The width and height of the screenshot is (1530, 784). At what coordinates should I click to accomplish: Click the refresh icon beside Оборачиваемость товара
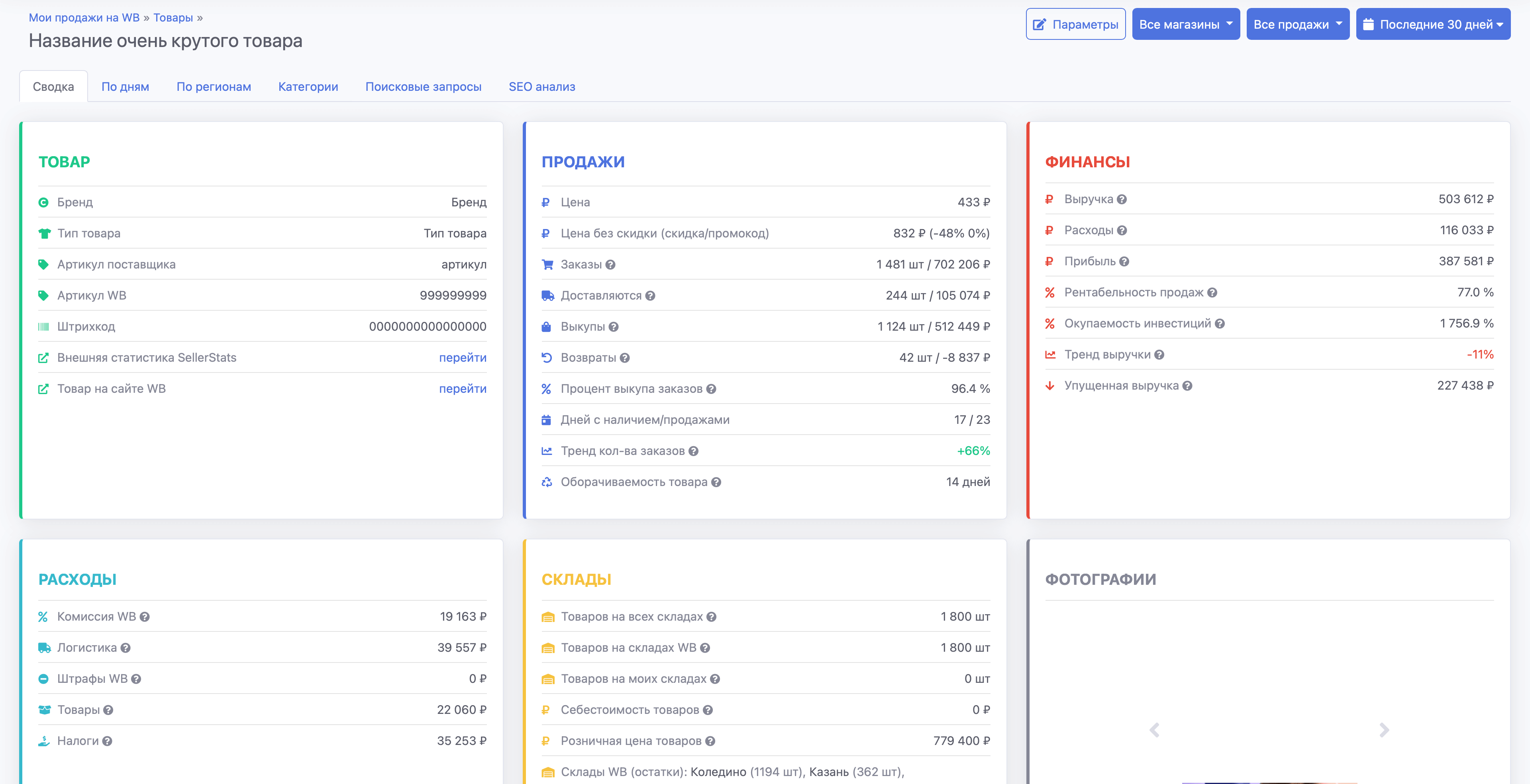(x=546, y=482)
